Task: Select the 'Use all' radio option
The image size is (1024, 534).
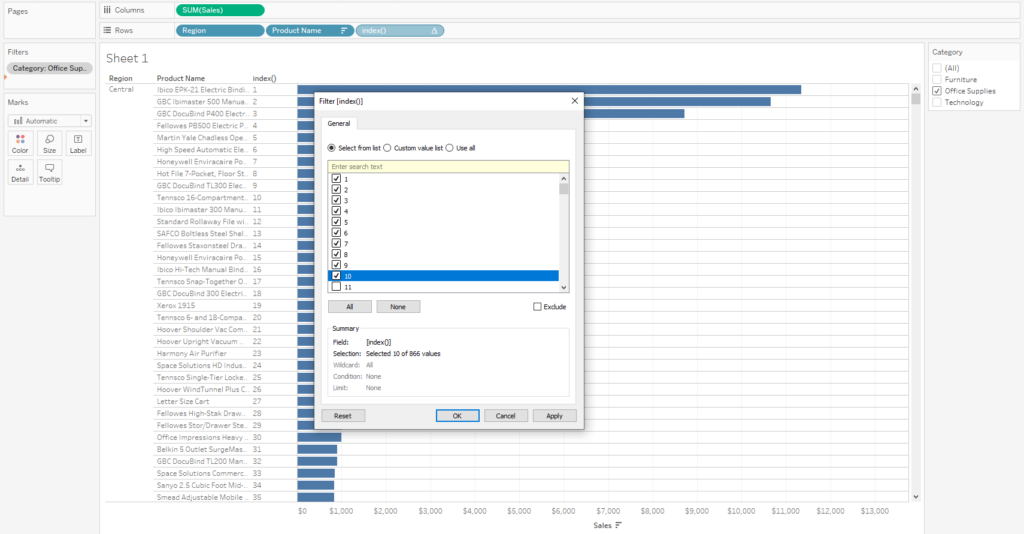Action: pos(449,148)
